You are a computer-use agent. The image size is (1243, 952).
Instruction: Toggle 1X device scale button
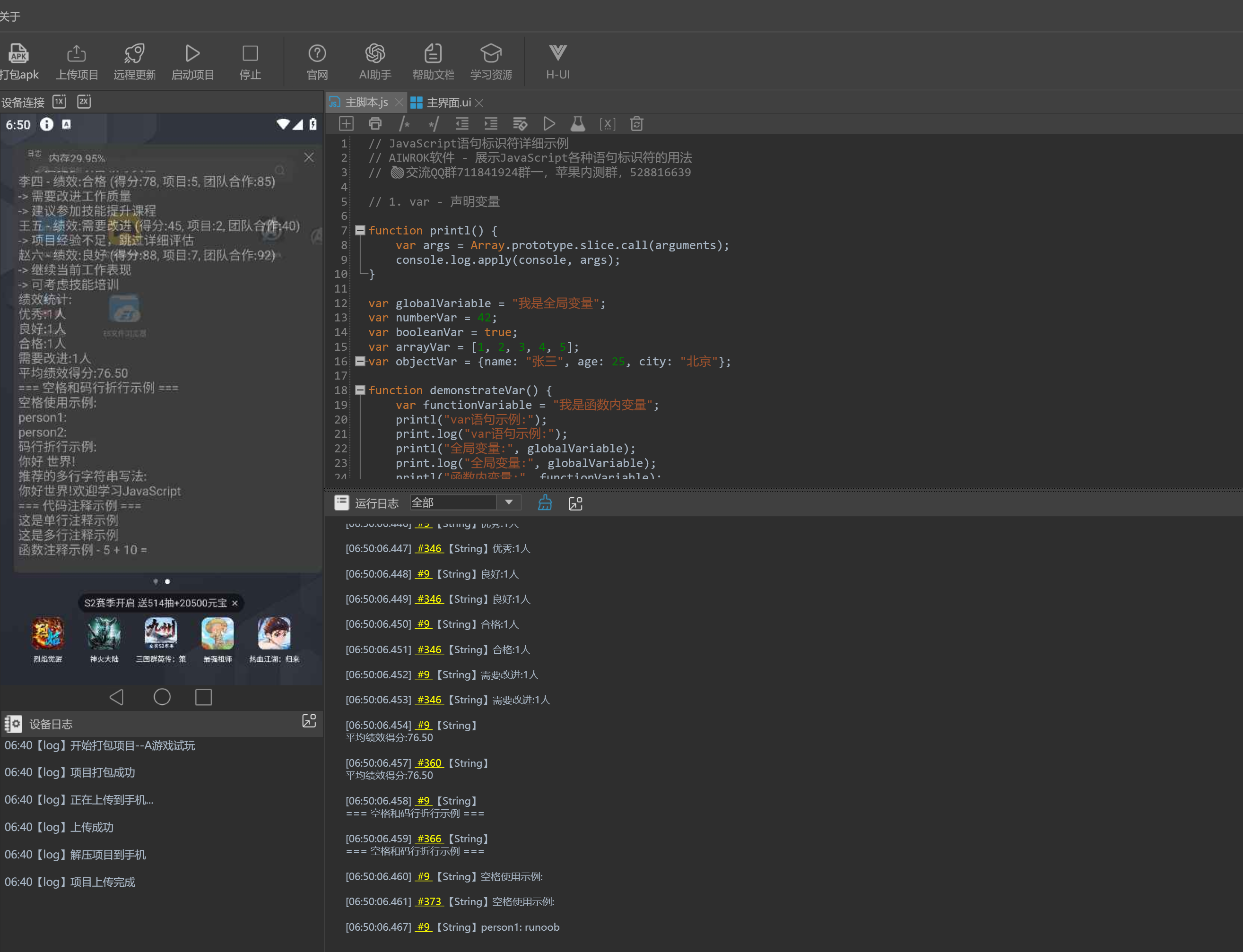tap(60, 102)
